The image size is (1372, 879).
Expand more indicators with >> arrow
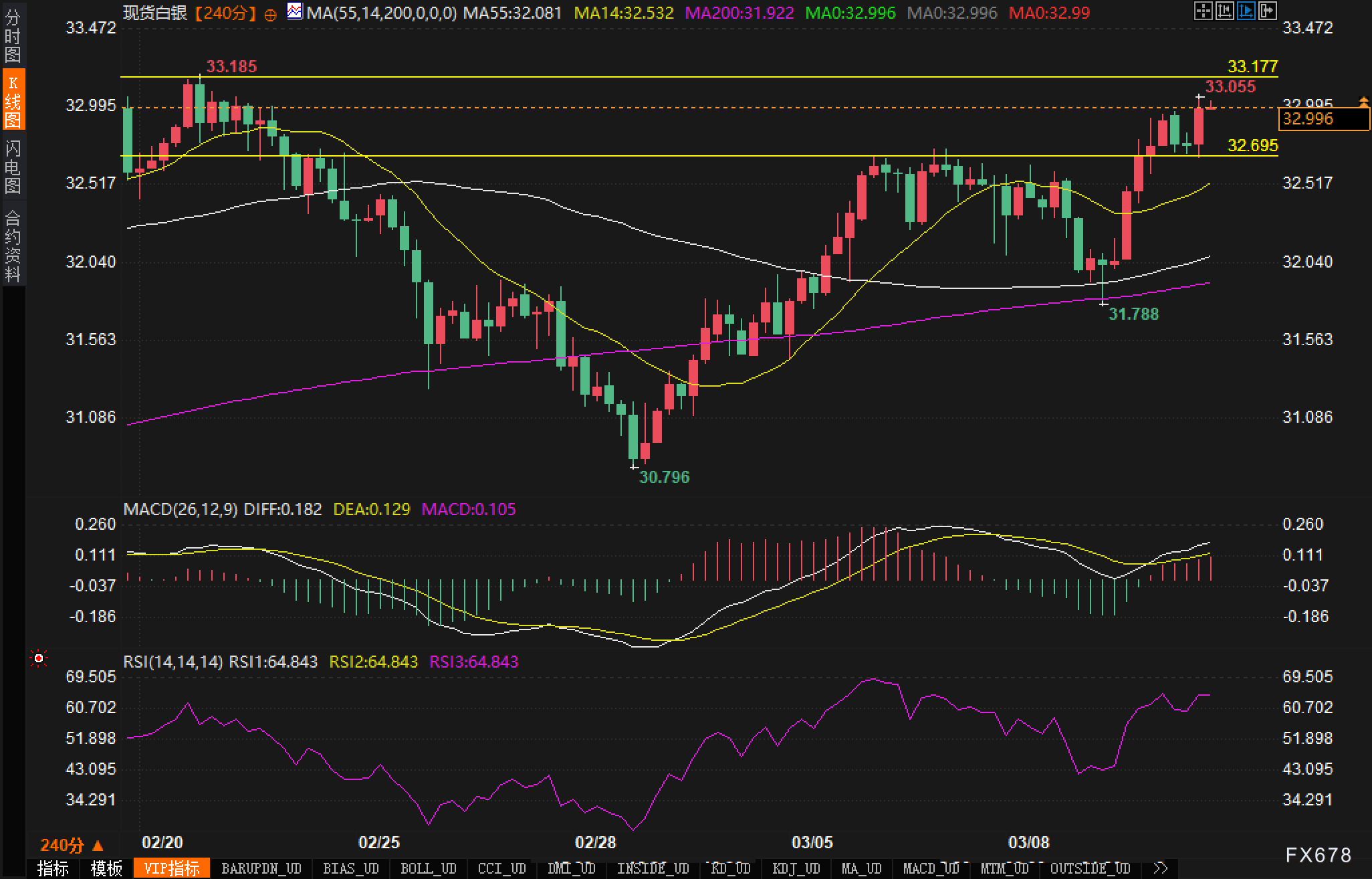coord(1161,868)
